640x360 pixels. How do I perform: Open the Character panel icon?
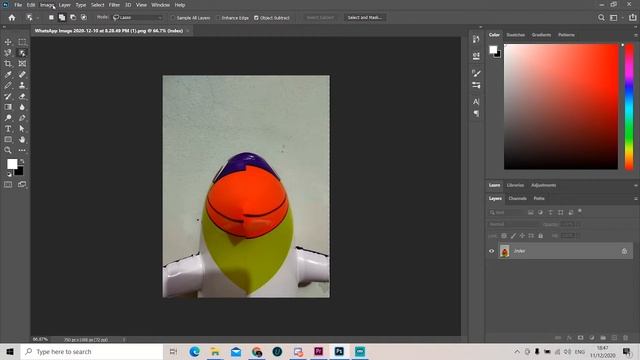[476, 102]
